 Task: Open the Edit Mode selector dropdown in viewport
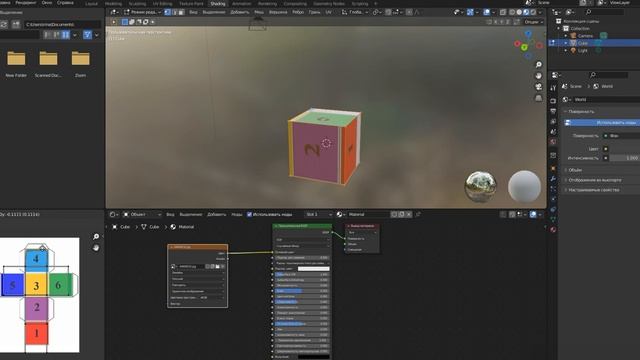142,12
